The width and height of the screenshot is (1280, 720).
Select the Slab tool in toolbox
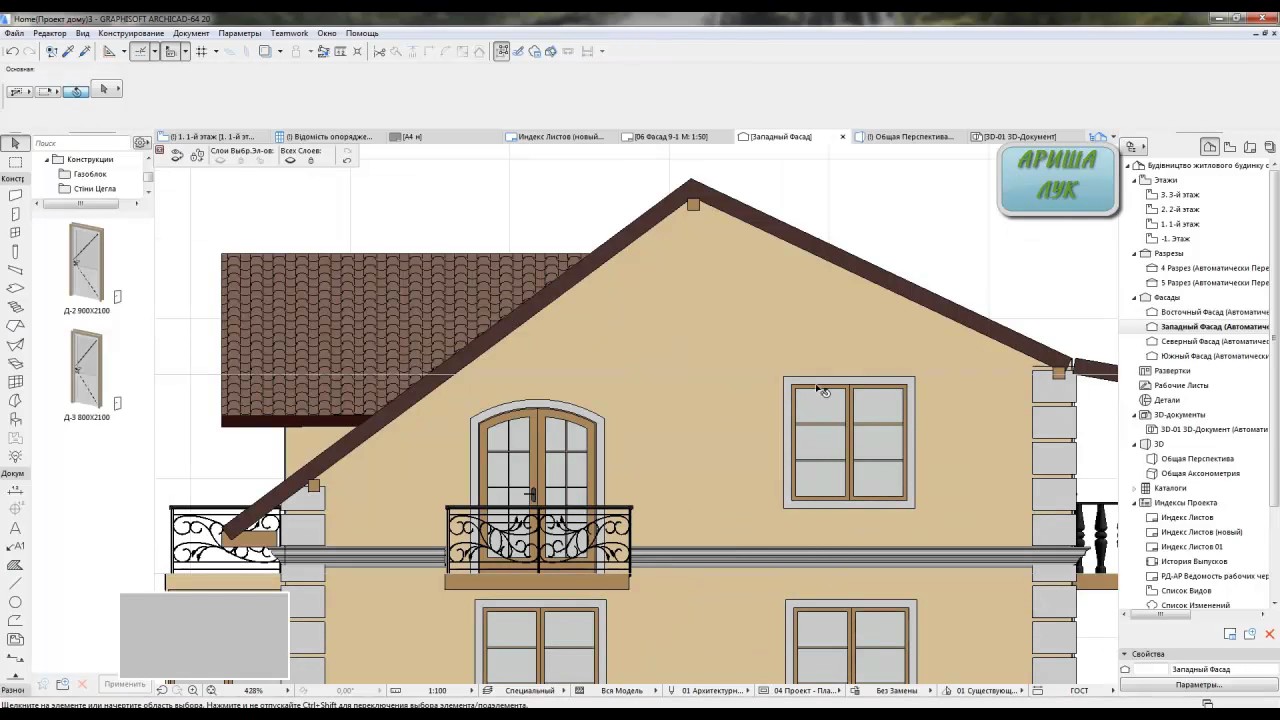tap(15, 289)
